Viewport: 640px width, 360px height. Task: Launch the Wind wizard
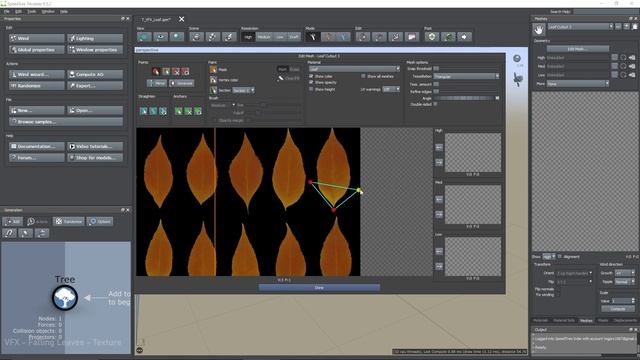(37, 74)
